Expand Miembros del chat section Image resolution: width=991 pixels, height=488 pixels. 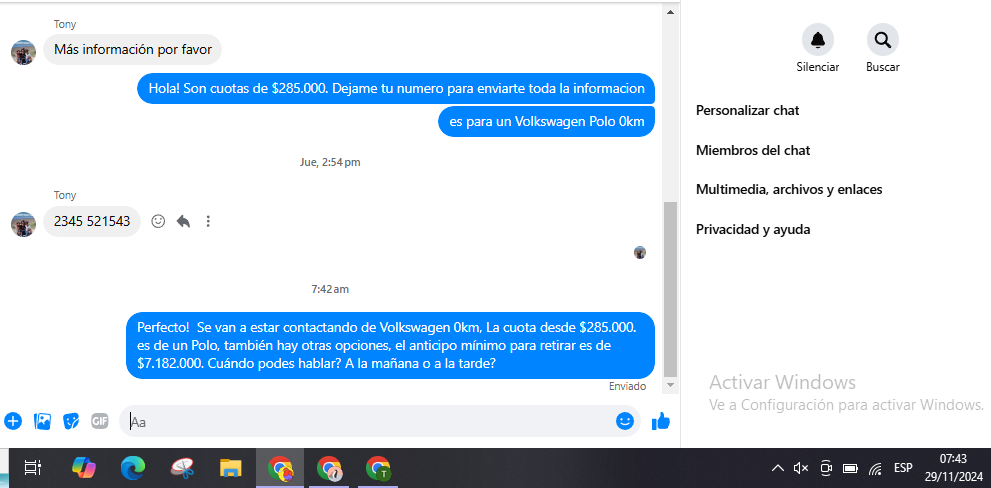[753, 150]
